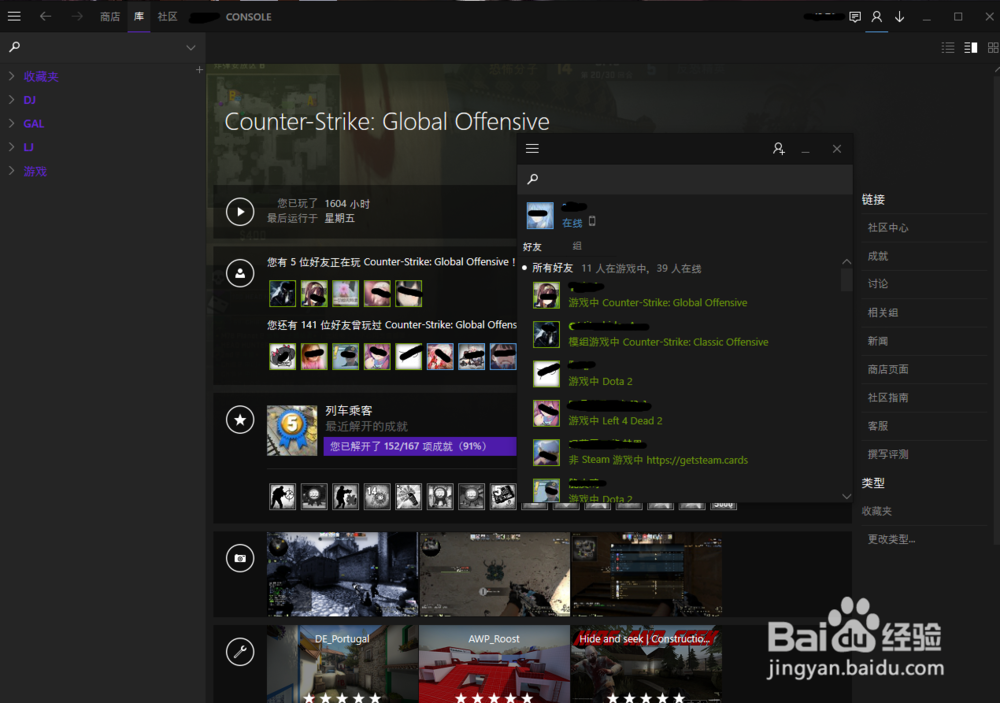Open the CONSOLE tab

(x=248, y=17)
